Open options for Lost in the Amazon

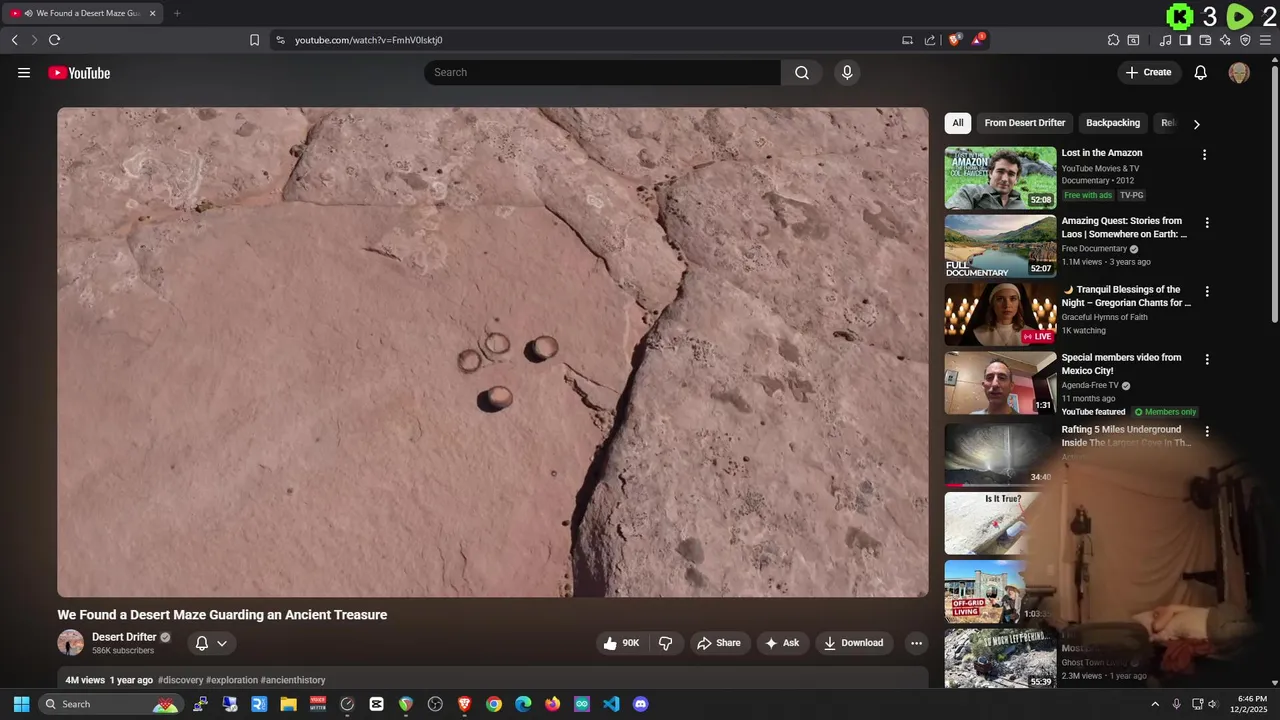pos(1204,155)
